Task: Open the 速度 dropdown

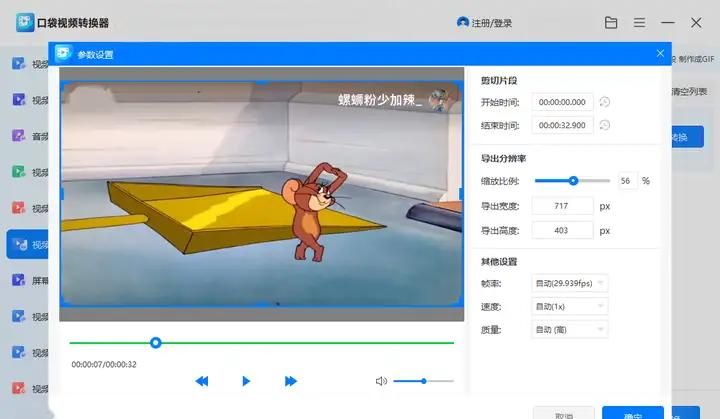Action: [x=569, y=306]
